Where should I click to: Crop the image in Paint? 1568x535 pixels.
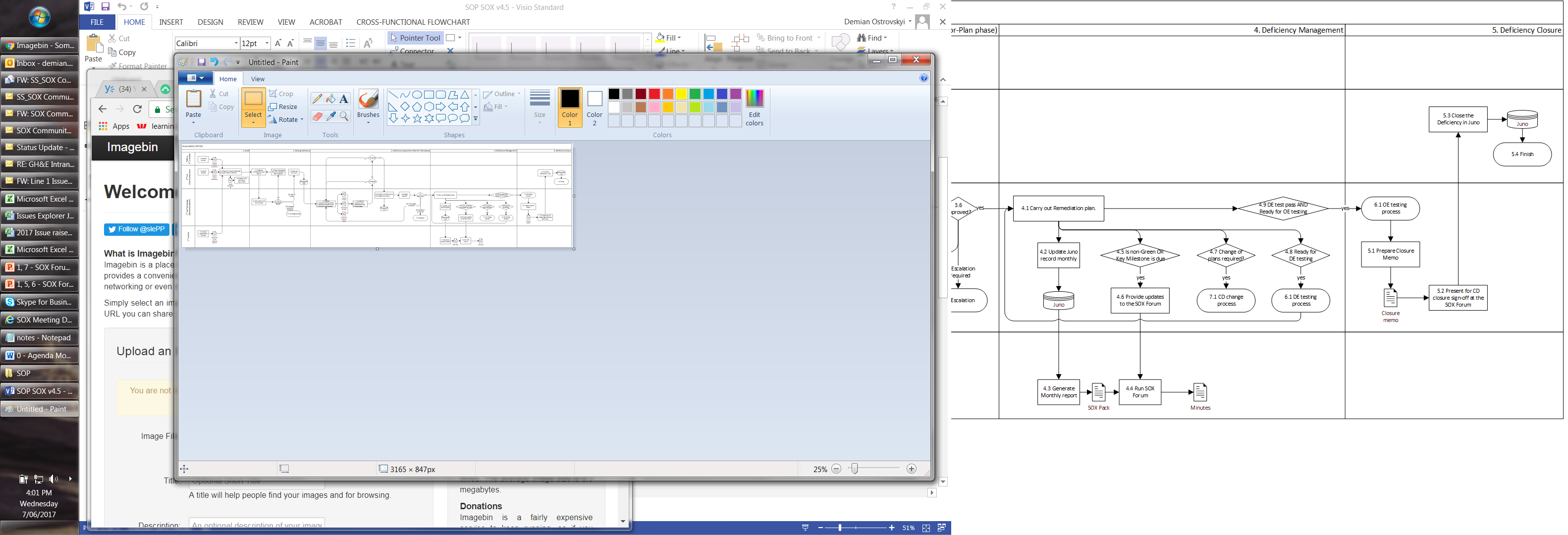coord(281,94)
